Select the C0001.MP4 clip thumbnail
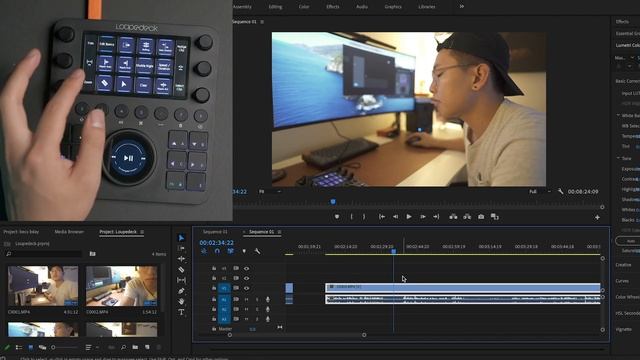640x360 pixels. [x=43, y=286]
